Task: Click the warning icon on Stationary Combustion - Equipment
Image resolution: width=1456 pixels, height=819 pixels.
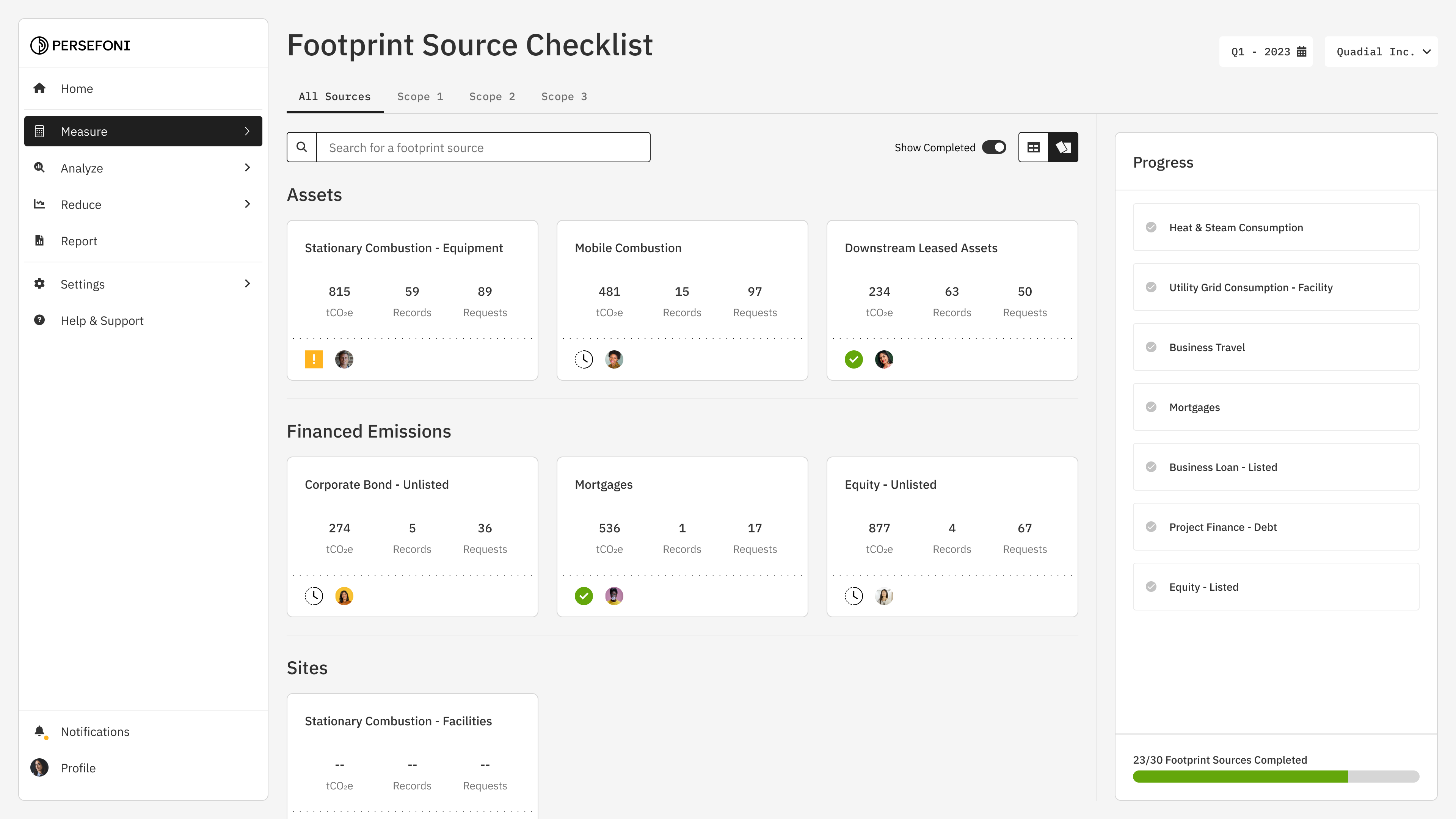Action: coord(314,359)
